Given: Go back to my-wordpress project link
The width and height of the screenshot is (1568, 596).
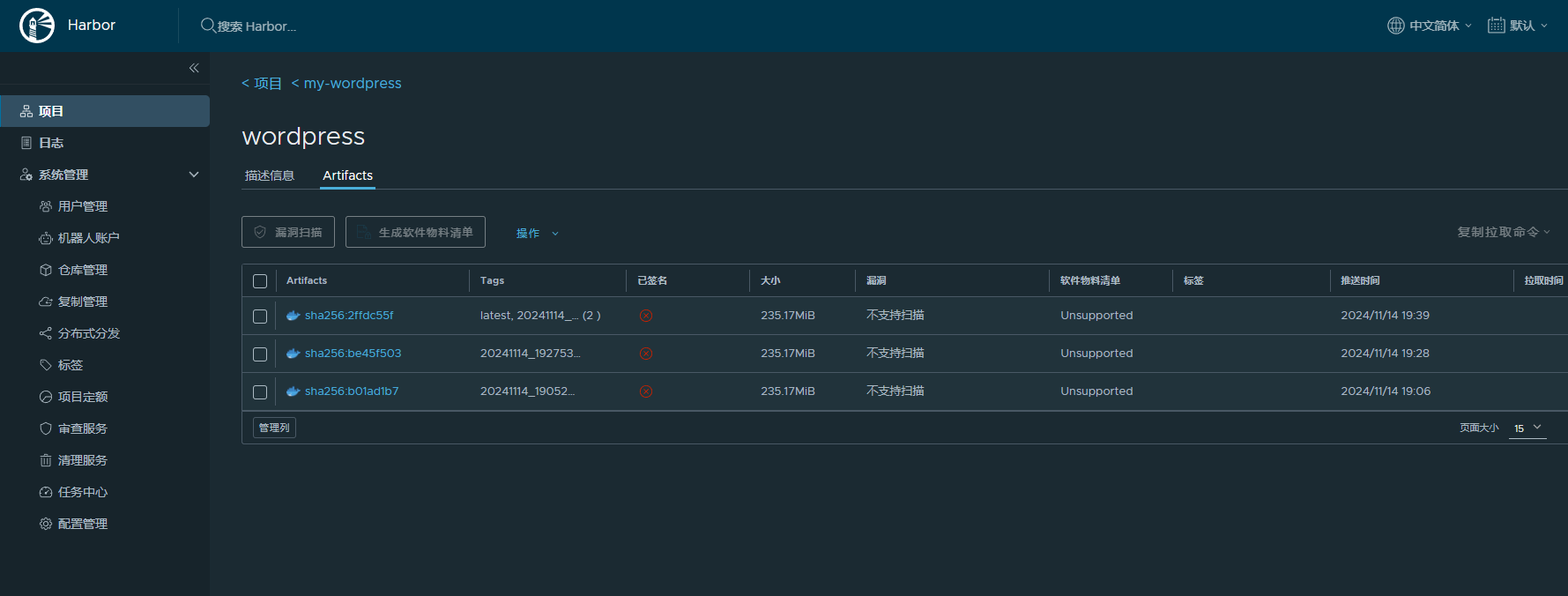Looking at the screenshot, I should tap(352, 83).
